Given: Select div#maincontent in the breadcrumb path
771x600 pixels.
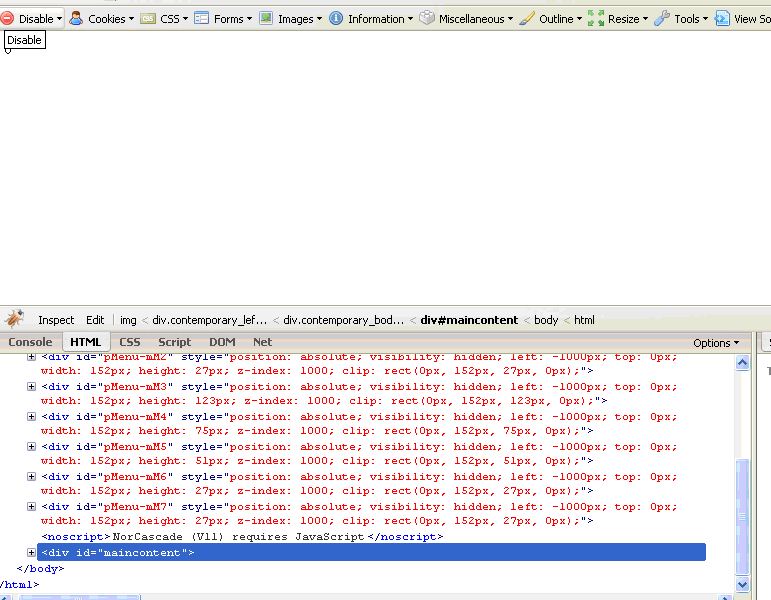Looking at the screenshot, I should click(469, 320).
